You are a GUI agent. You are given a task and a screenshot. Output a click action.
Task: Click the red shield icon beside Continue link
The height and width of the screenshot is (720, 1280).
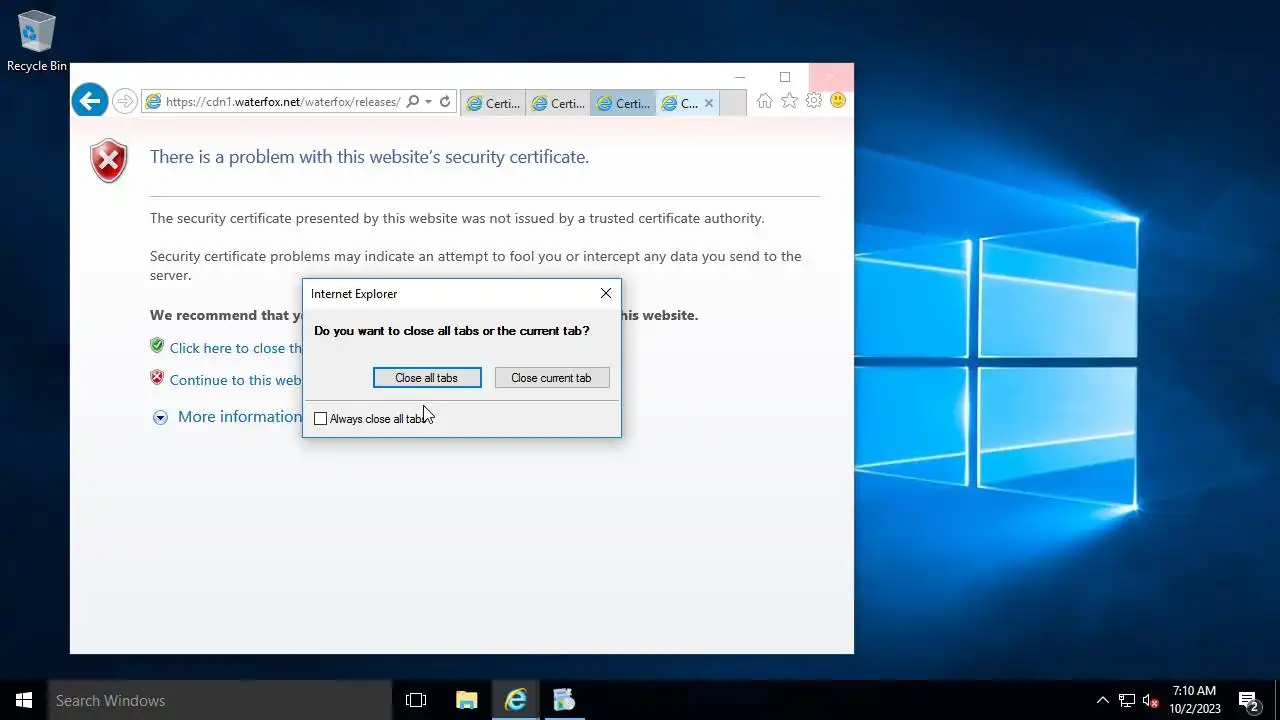(x=157, y=378)
